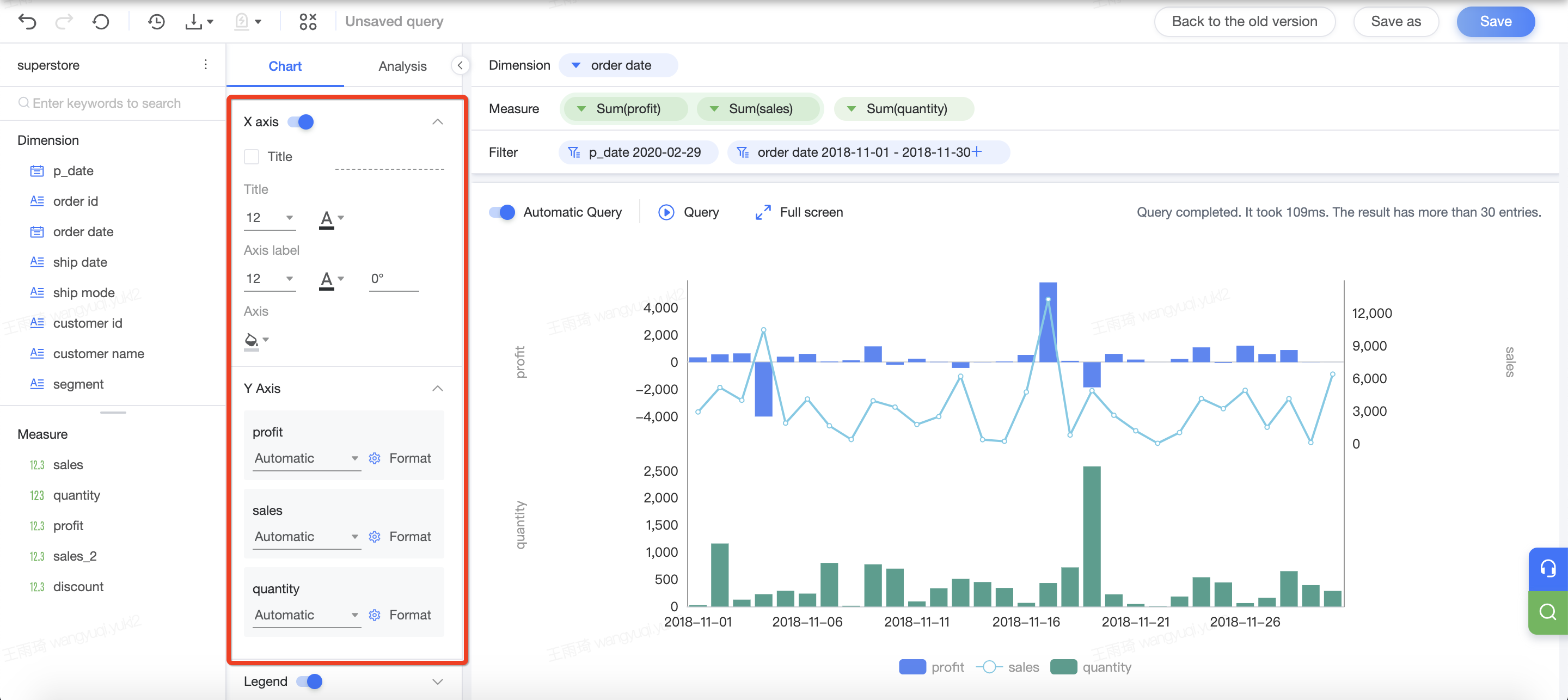Screen dimensions: 1568x700
Task: Run the Query play icon
Action: pyautogui.click(x=666, y=212)
